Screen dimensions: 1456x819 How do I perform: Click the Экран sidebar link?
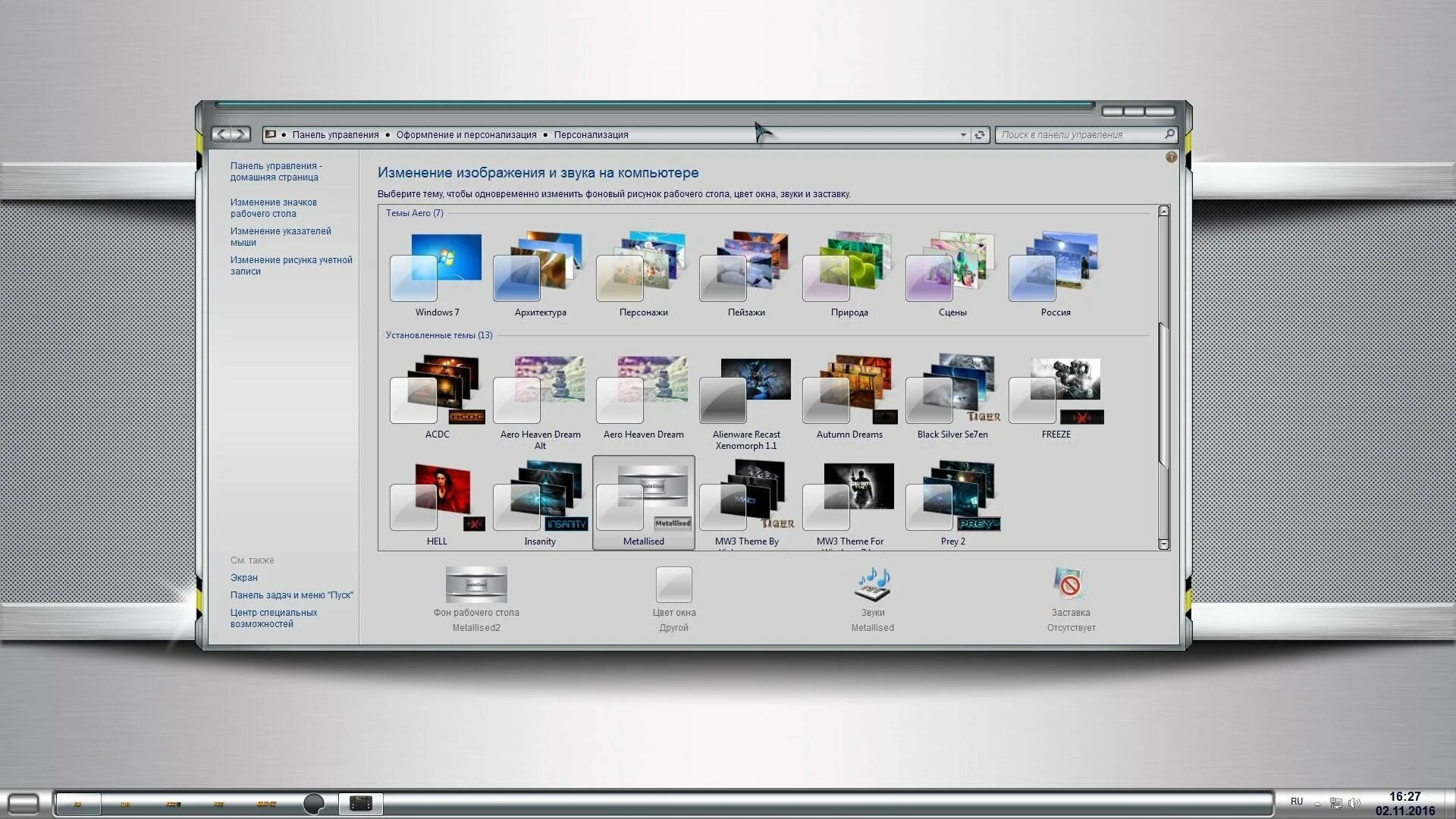click(243, 577)
